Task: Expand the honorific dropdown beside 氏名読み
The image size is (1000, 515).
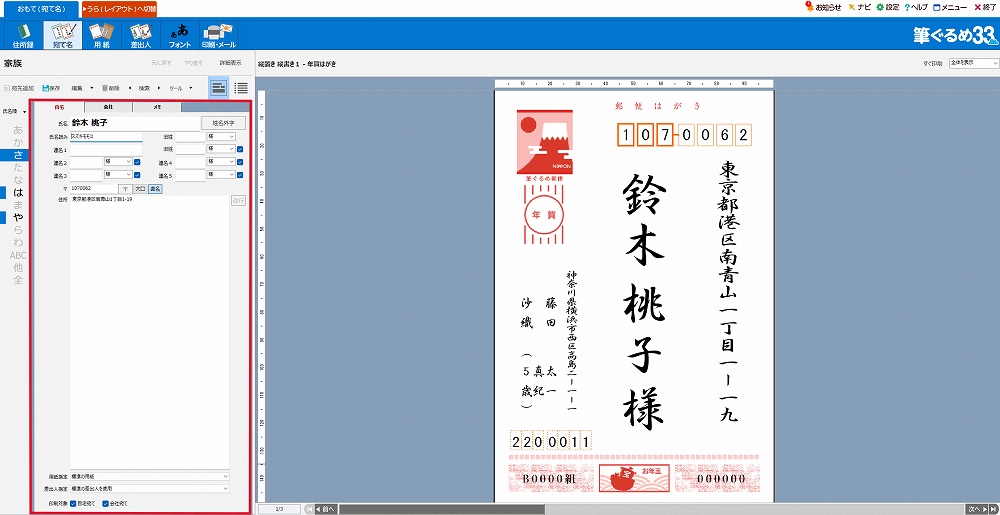Action: (x=221, y=136)
